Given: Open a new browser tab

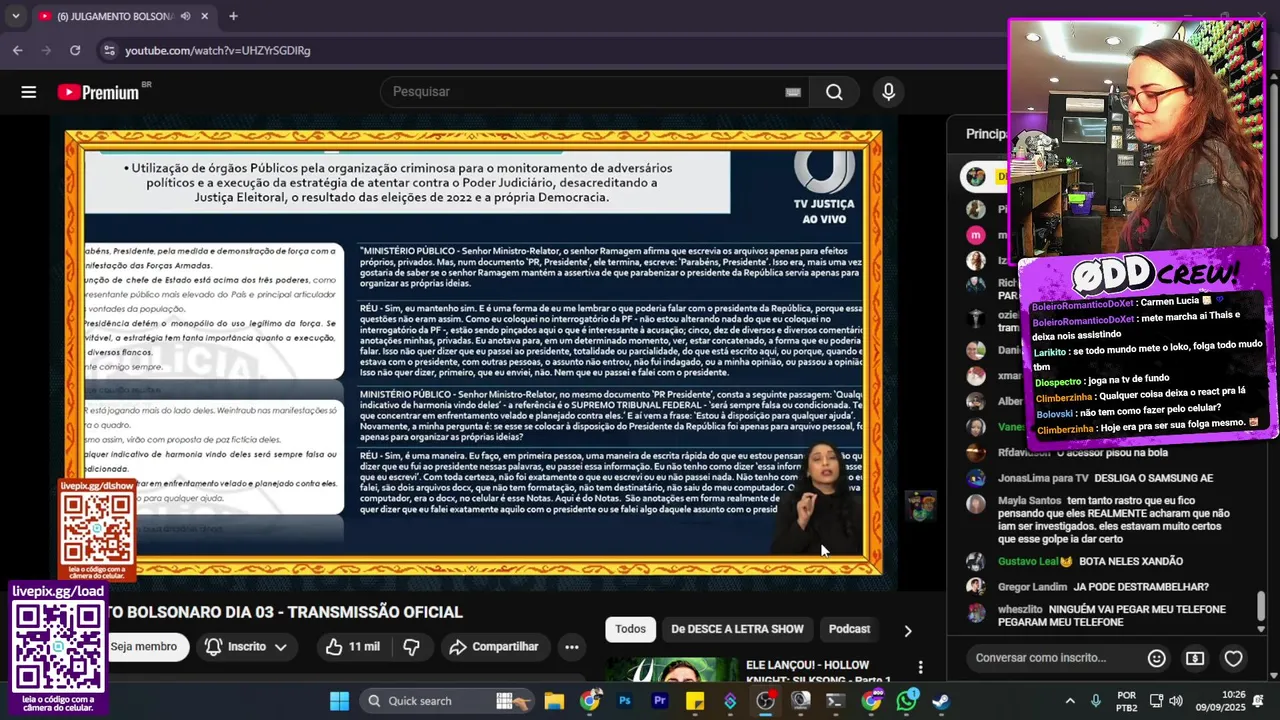Looking at the screenshot, I should click(x=233, y=16).
